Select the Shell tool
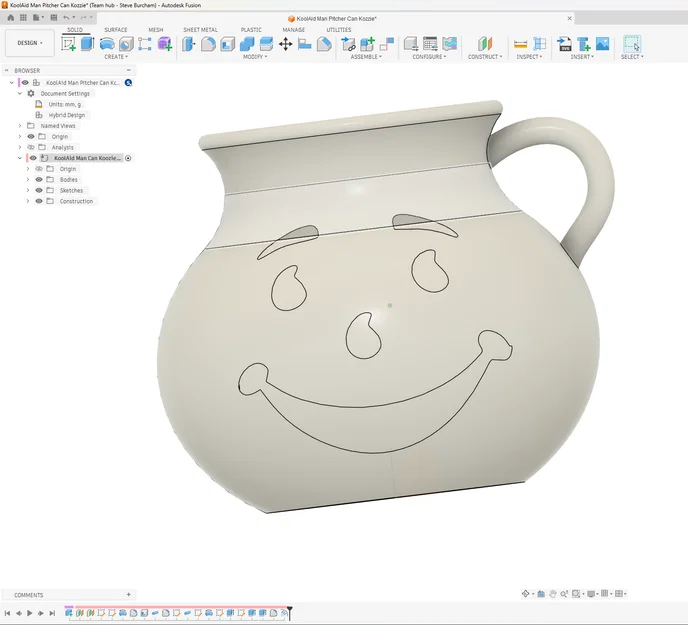This screenshot has height=625, width=688. coord(228,44)
